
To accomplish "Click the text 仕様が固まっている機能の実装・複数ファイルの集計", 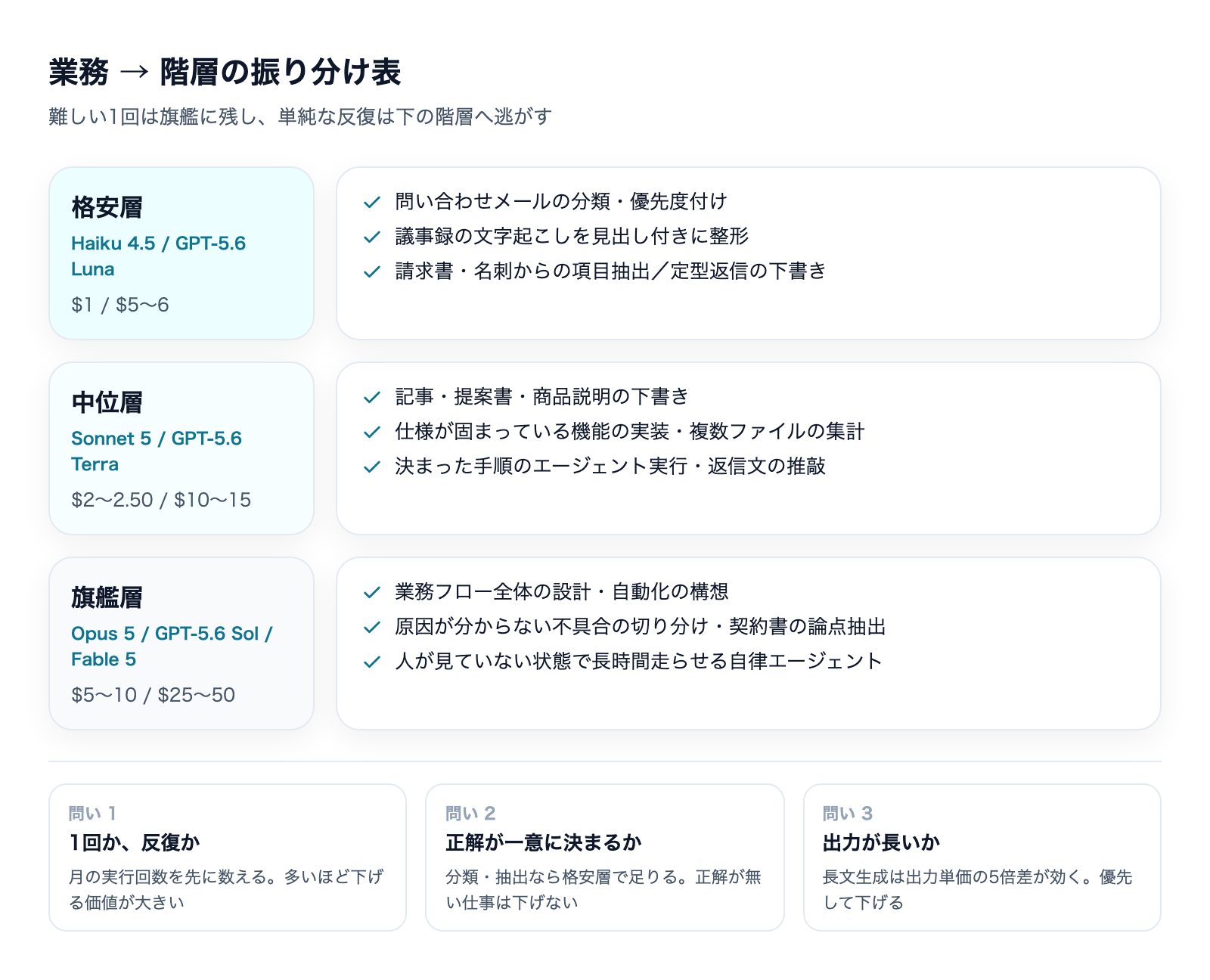I will 630,432.
